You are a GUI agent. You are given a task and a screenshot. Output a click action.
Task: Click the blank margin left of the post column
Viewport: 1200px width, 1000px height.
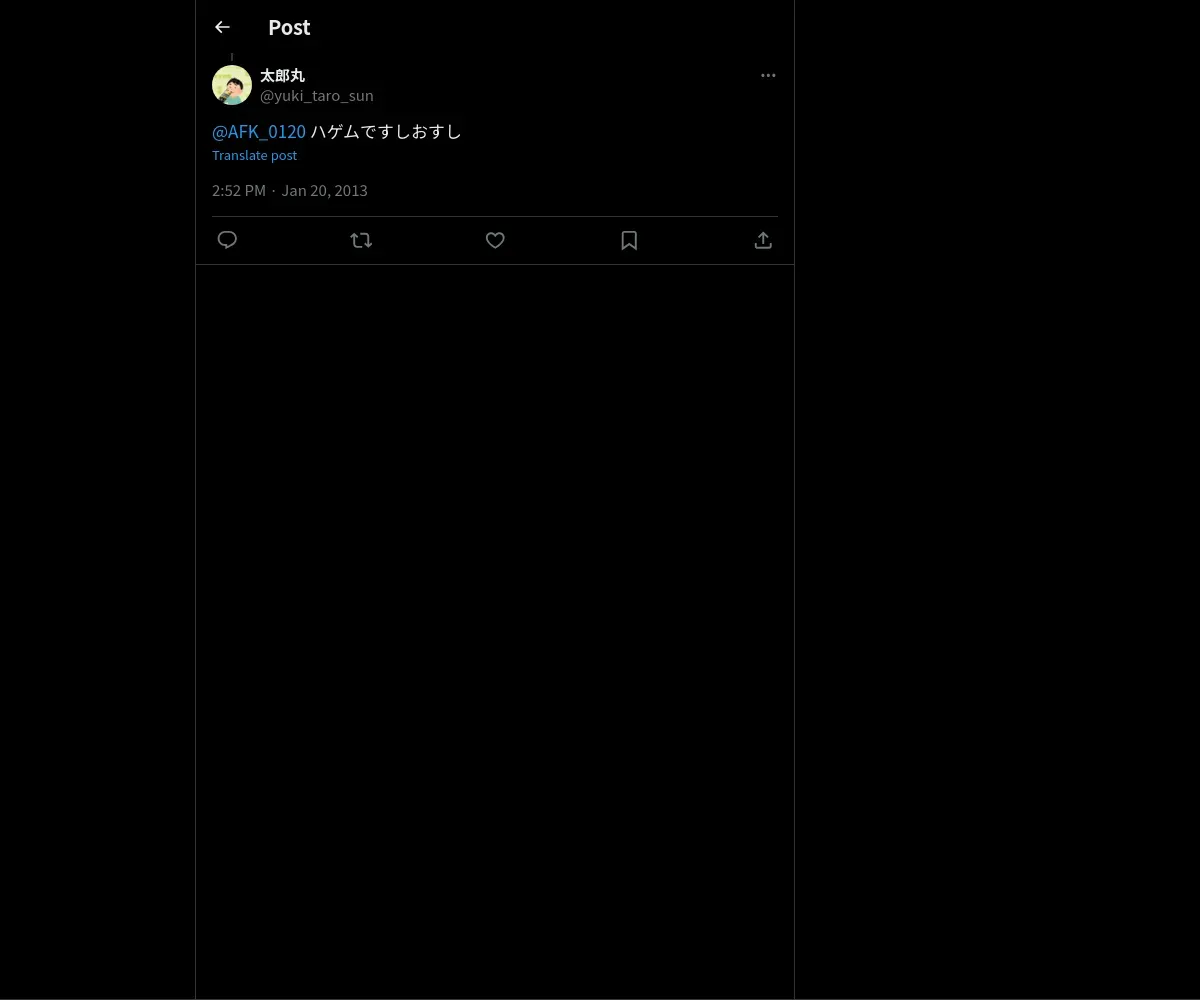pyautogui.click(x=97, y=500)
